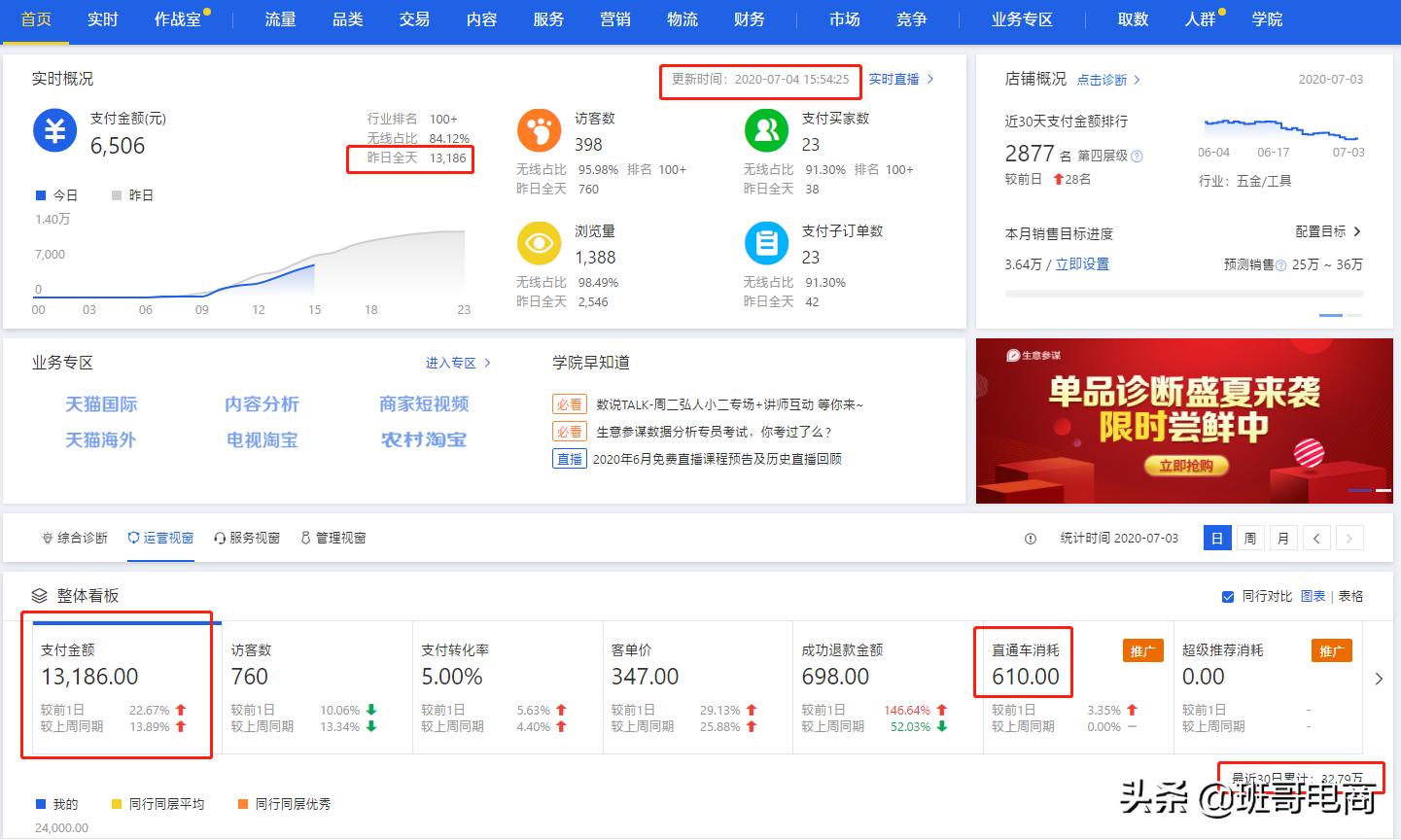Switch to 图表 chart view icon

(1313, 596)
